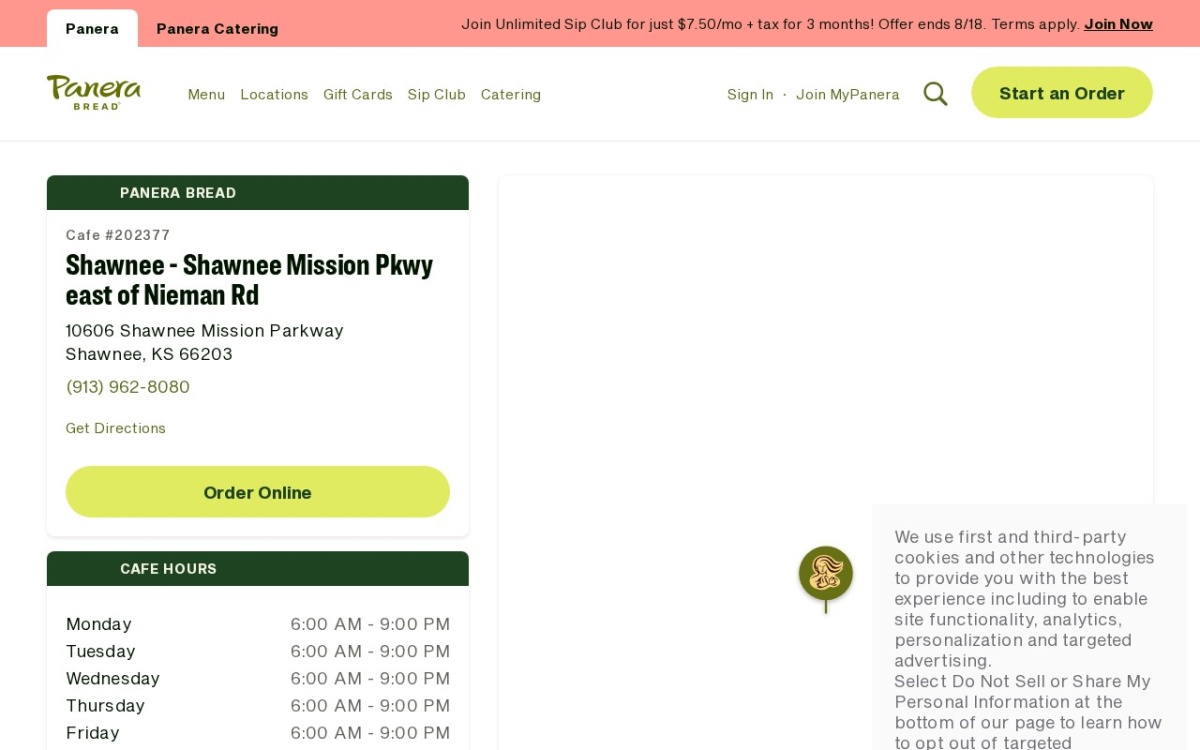1200x750 pixels.
Task: Open the Gift Cards navigation item
Action: tap(358, 94)
